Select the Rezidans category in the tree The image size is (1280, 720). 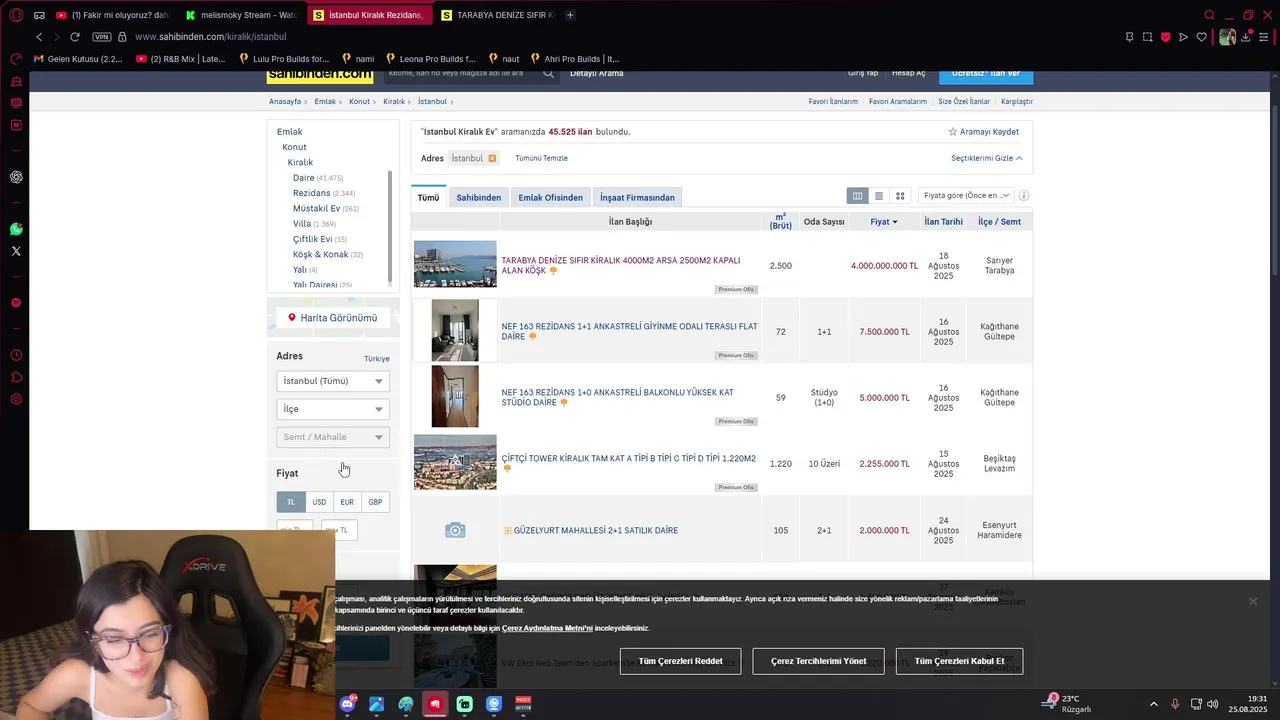[x=311, y=193]
